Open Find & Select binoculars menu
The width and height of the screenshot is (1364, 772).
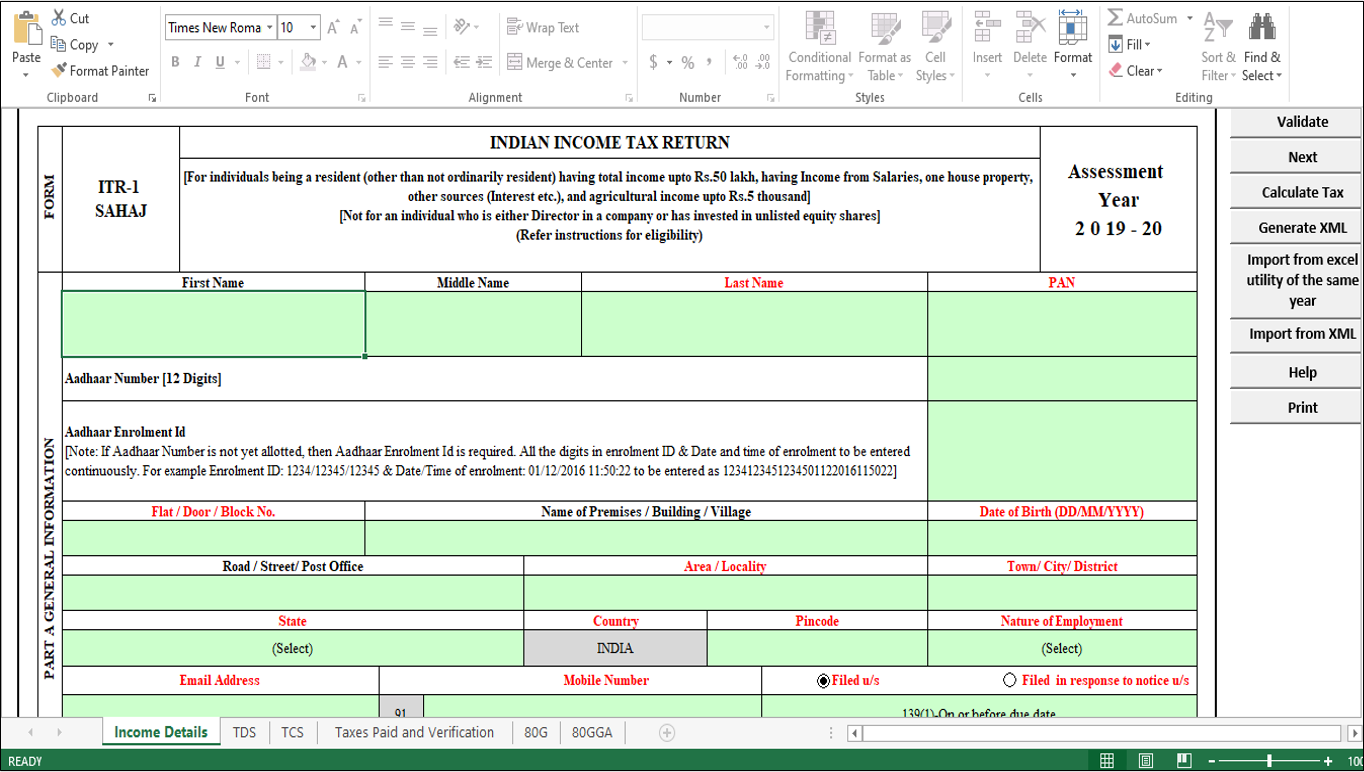coord(1262,46)
